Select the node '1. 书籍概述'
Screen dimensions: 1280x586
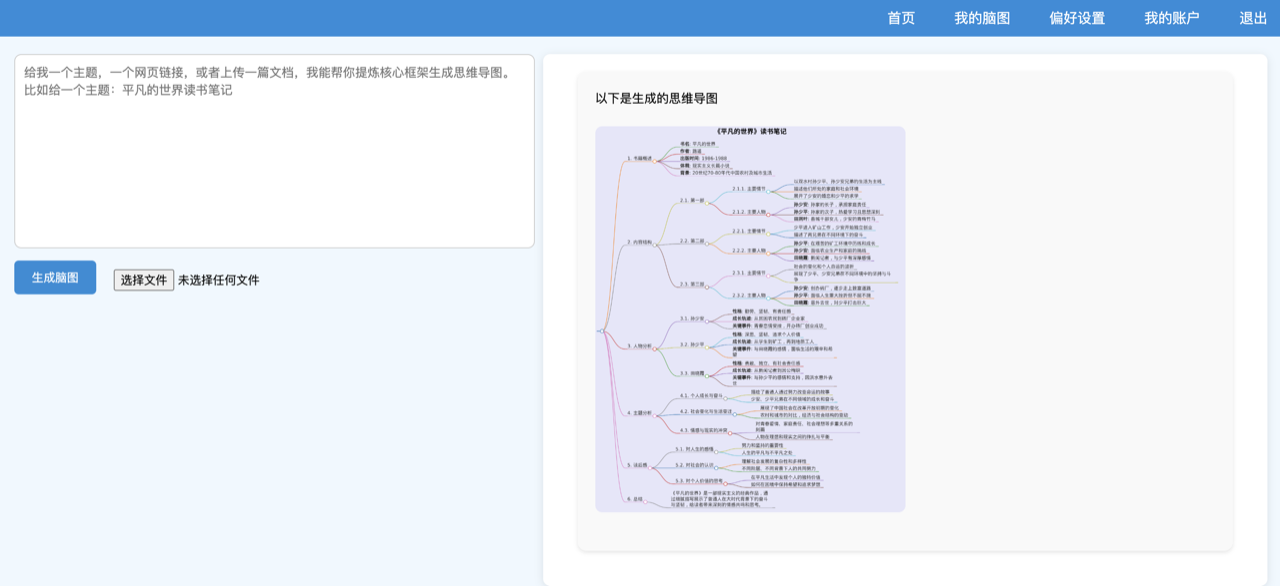[640, 158]
